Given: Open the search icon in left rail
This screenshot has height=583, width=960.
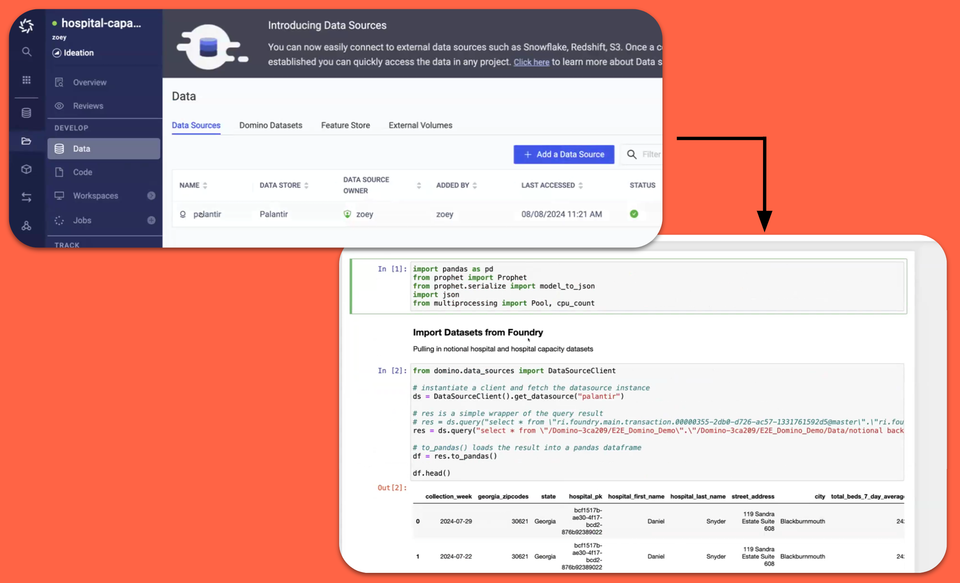Looking at the screenshot, I should coord(26,52).
